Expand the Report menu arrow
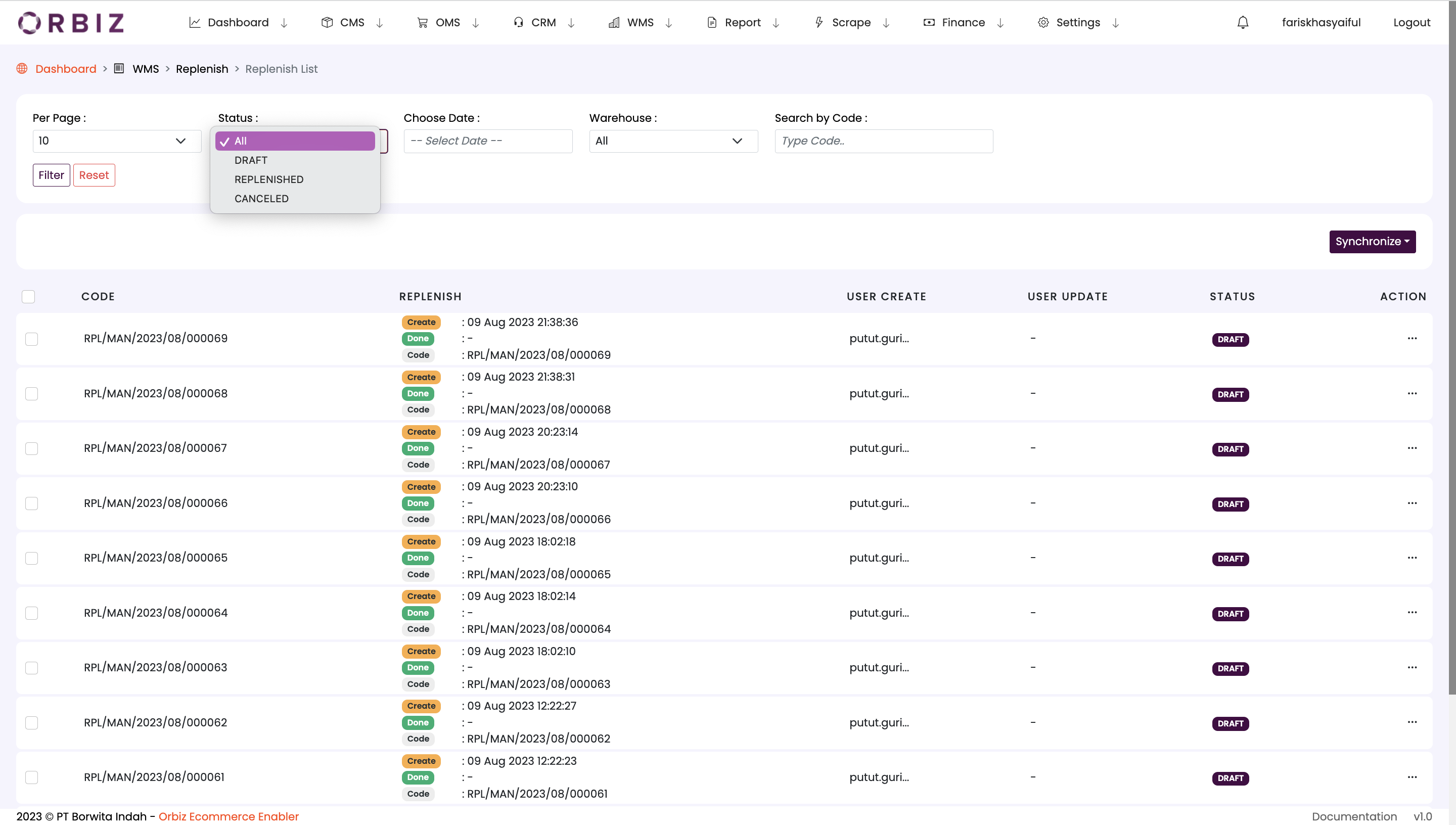Image resolution: width=1456 pixels, height=825 pixels. pyautogui.click(x=776, y=23)
